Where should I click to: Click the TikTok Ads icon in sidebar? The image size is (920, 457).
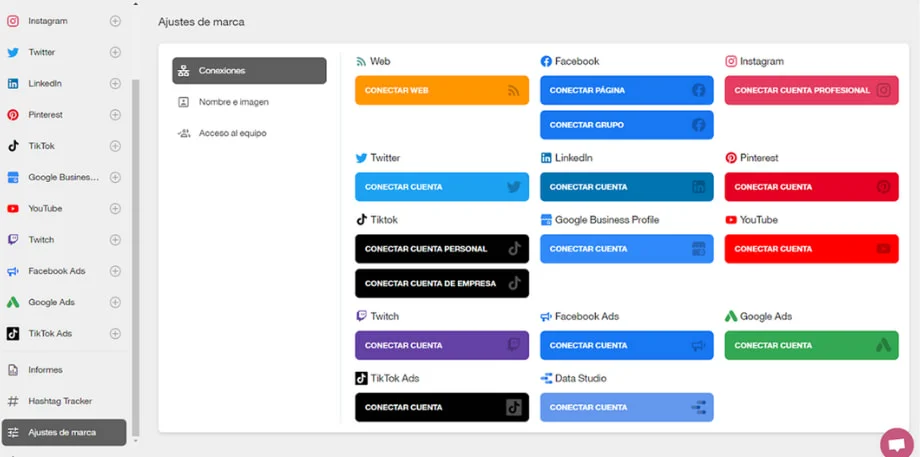(13, 334)
